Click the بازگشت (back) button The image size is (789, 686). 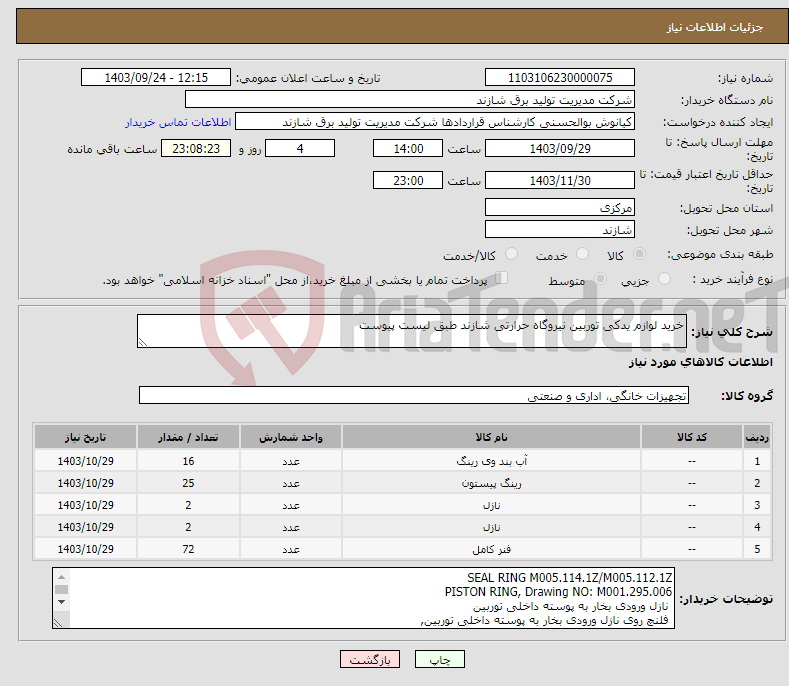[370, 659]
